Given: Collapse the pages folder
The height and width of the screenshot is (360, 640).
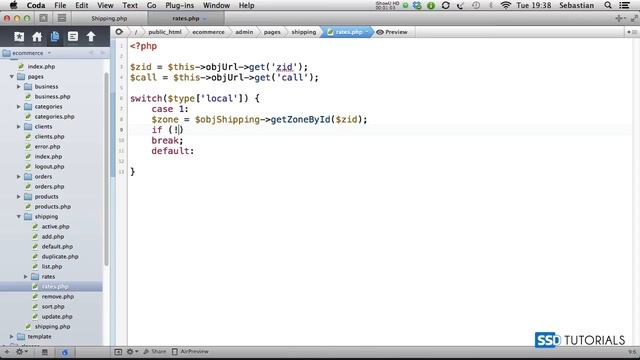Looking at the screenshot, I should [12, 76].
